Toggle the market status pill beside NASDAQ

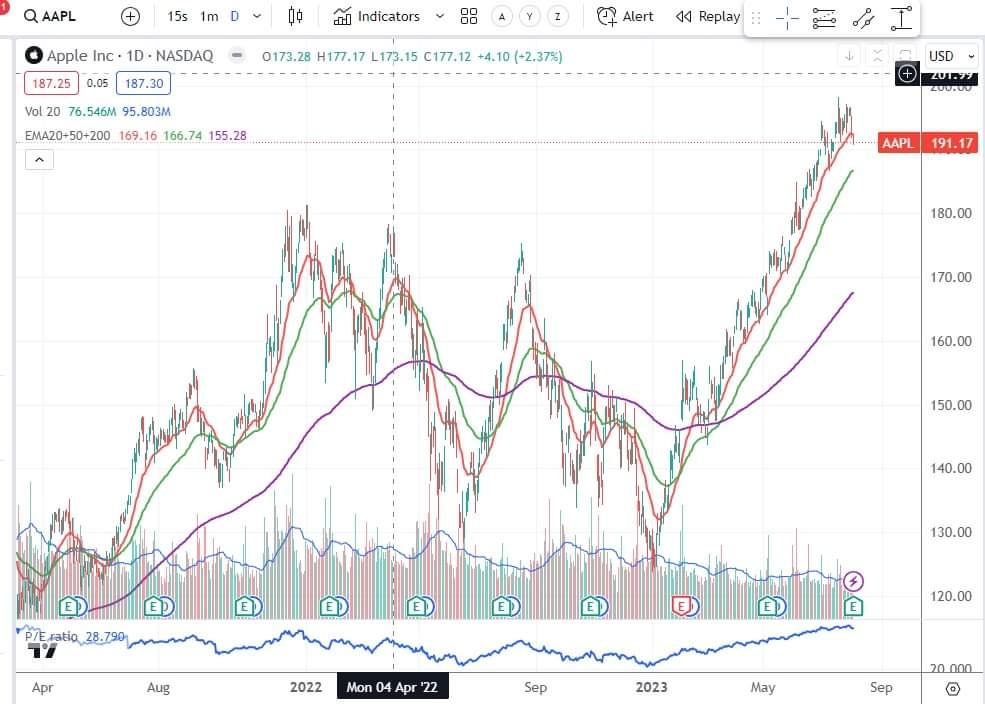(237, 55)
